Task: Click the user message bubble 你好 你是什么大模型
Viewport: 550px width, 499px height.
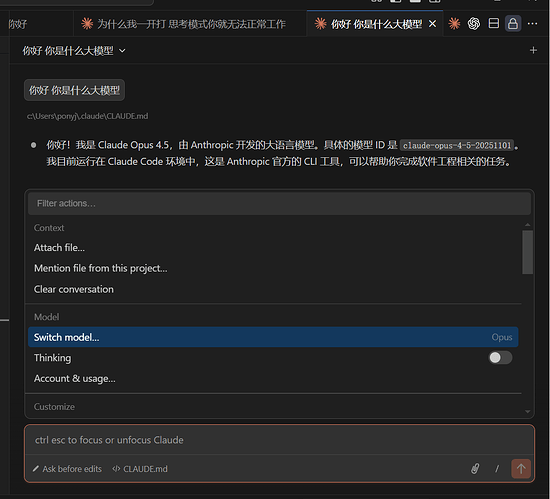Action: click(x=74, y=90)
